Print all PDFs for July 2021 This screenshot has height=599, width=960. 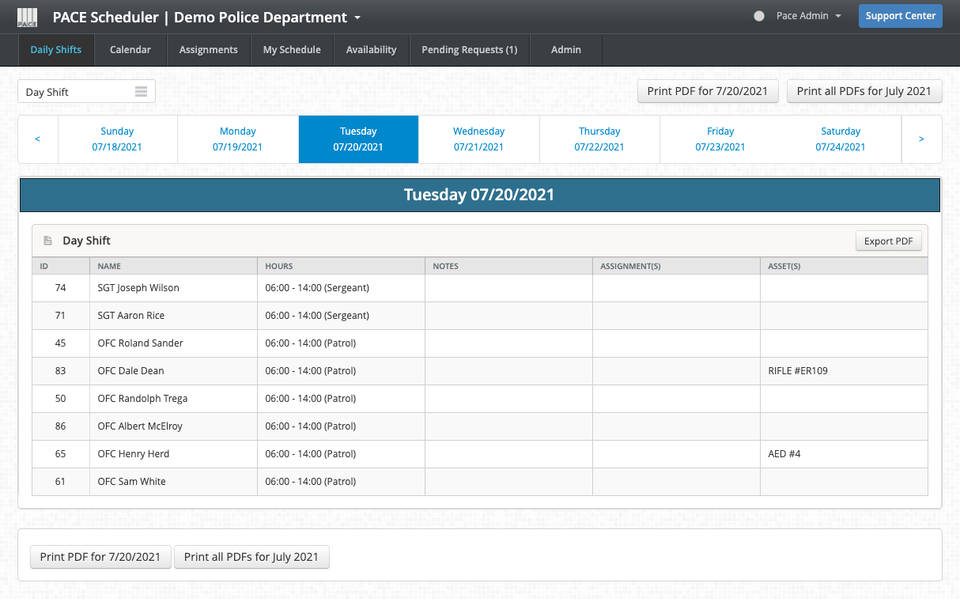pyautogui.click(x=864, y=90)
